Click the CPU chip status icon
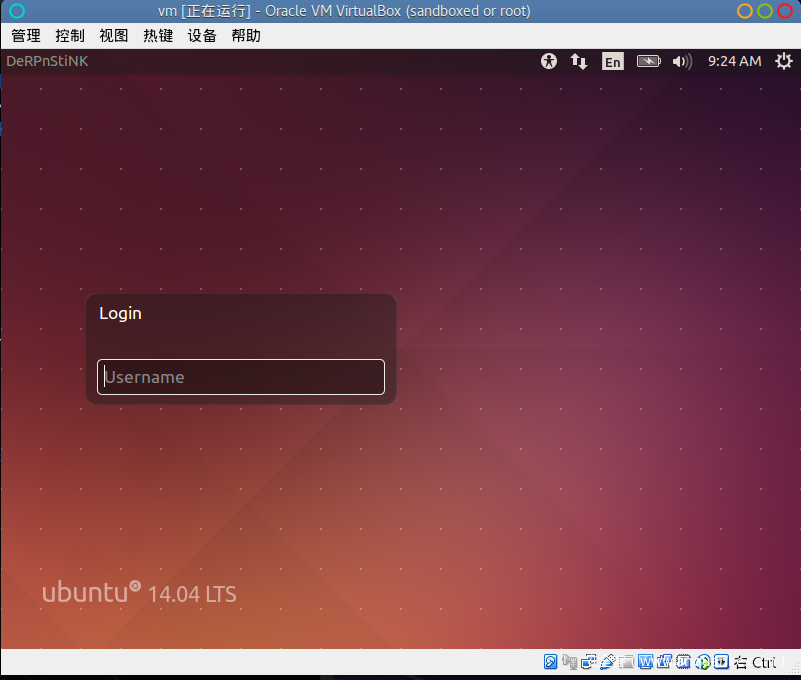This screenshot has height=680, width=801. point(684,662)
